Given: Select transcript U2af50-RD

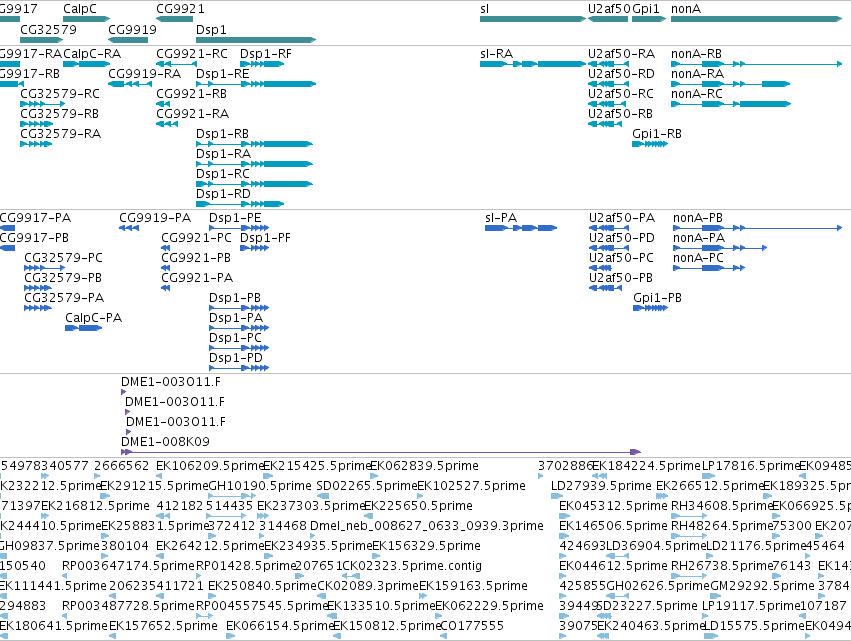Looking at the screenshot, I should point(608,84).
